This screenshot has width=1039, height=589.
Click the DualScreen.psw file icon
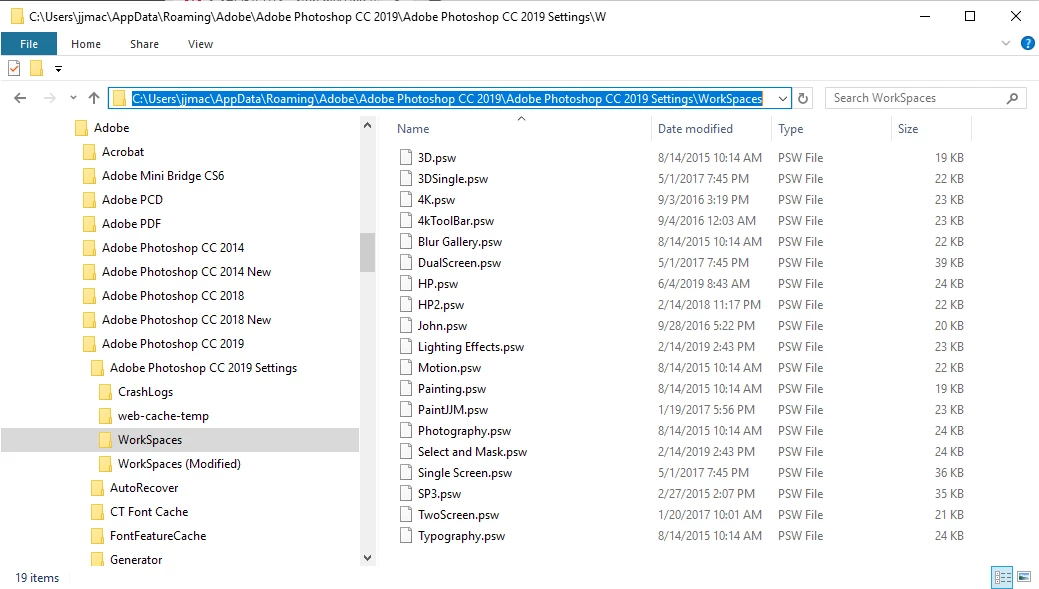tap(406, 262)
